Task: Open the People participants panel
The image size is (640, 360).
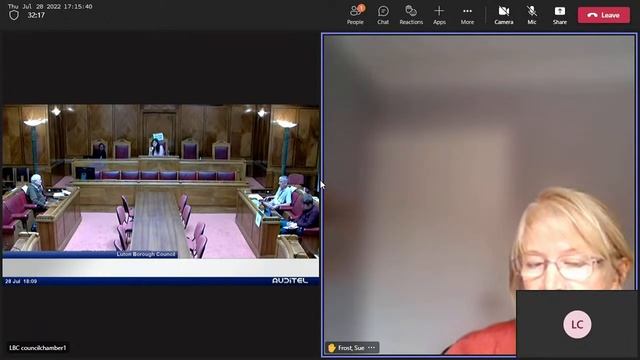Action: [355, 15]
